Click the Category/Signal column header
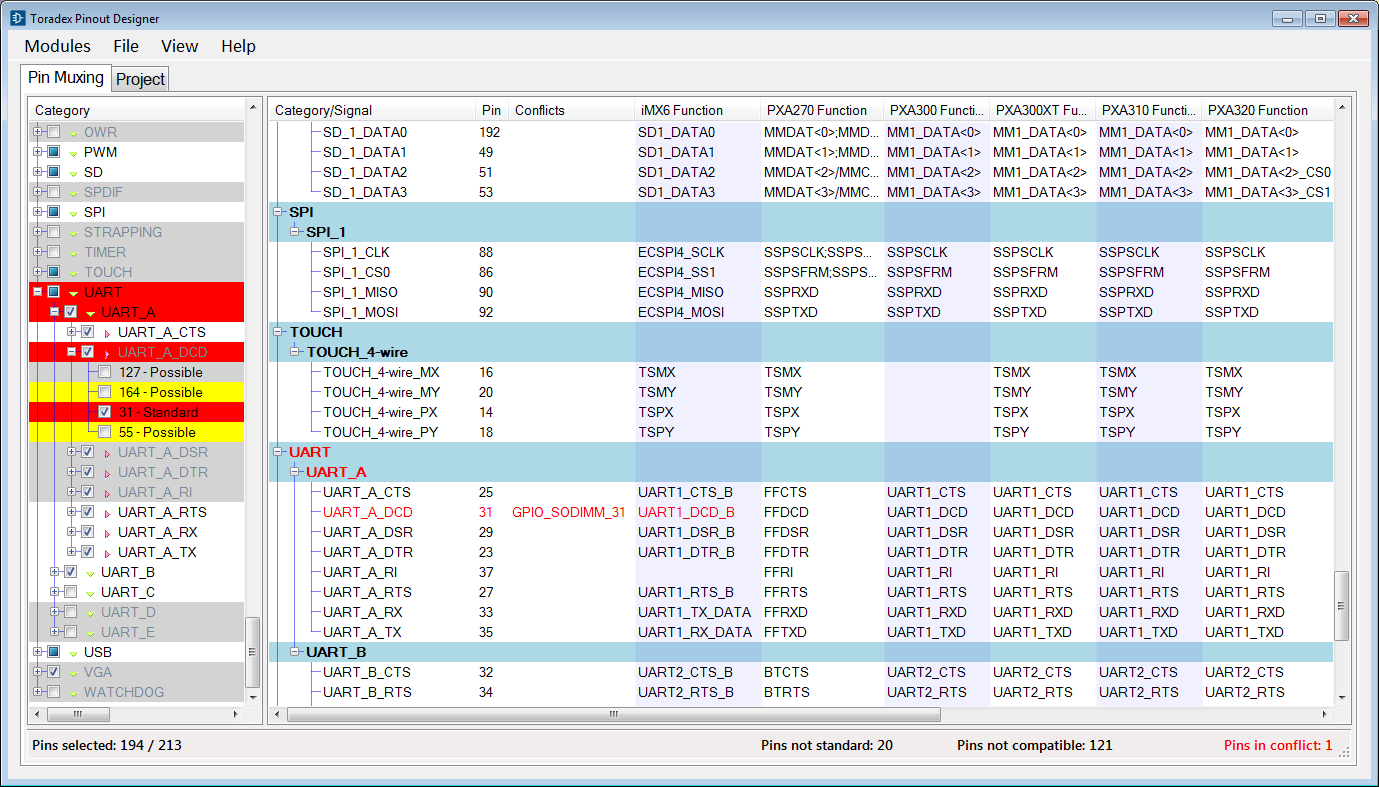Screen dimensions: 1379x787 pyautogui.click(x=372, y=110)
